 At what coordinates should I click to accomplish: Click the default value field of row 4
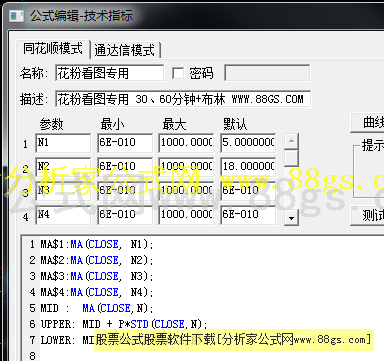coord(248,215)
